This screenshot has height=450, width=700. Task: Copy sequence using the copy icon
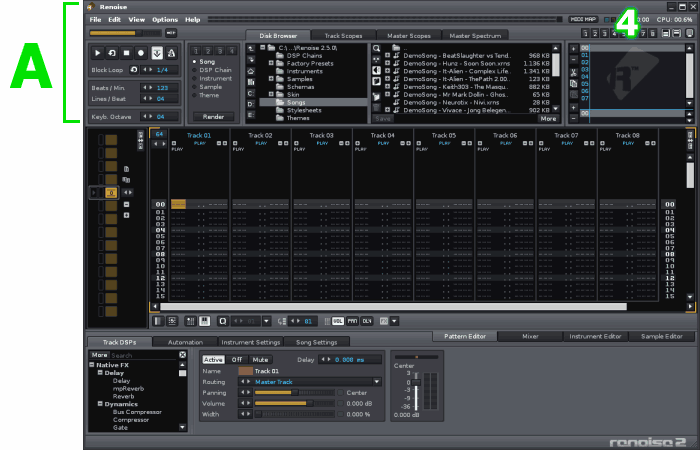574,83
